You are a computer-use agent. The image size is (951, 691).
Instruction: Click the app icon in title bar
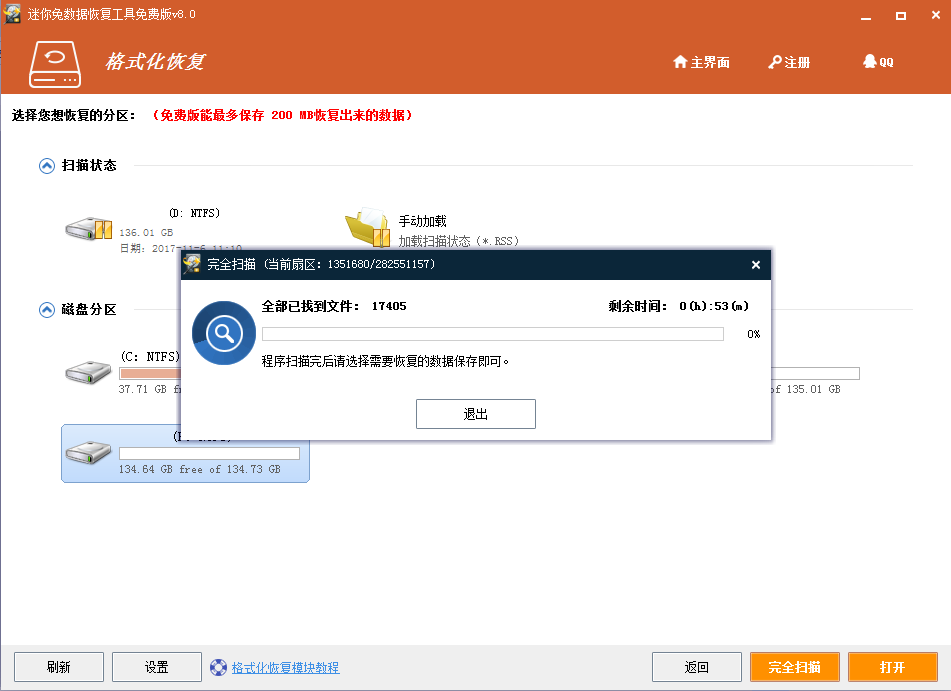(12, 13)
